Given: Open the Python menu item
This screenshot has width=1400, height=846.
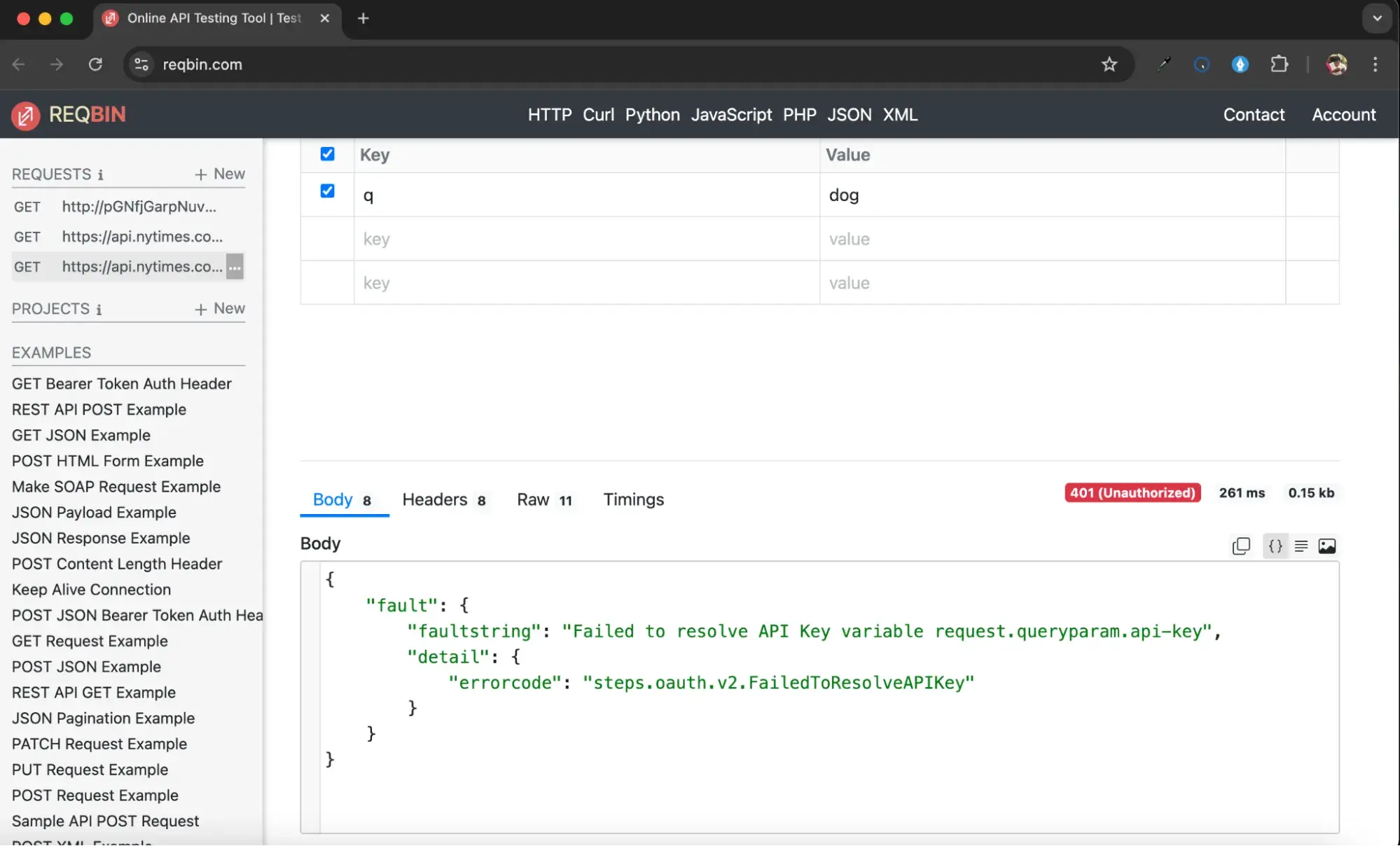Looking at the screenshot, I should pos(653,115).
